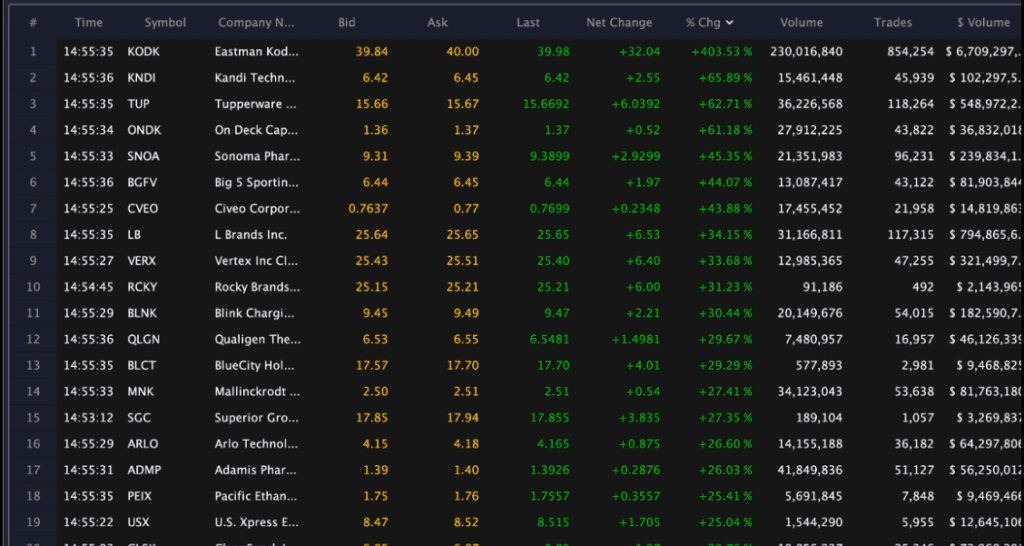Click the QLGN net change +1.4981

tap(636, 339)
